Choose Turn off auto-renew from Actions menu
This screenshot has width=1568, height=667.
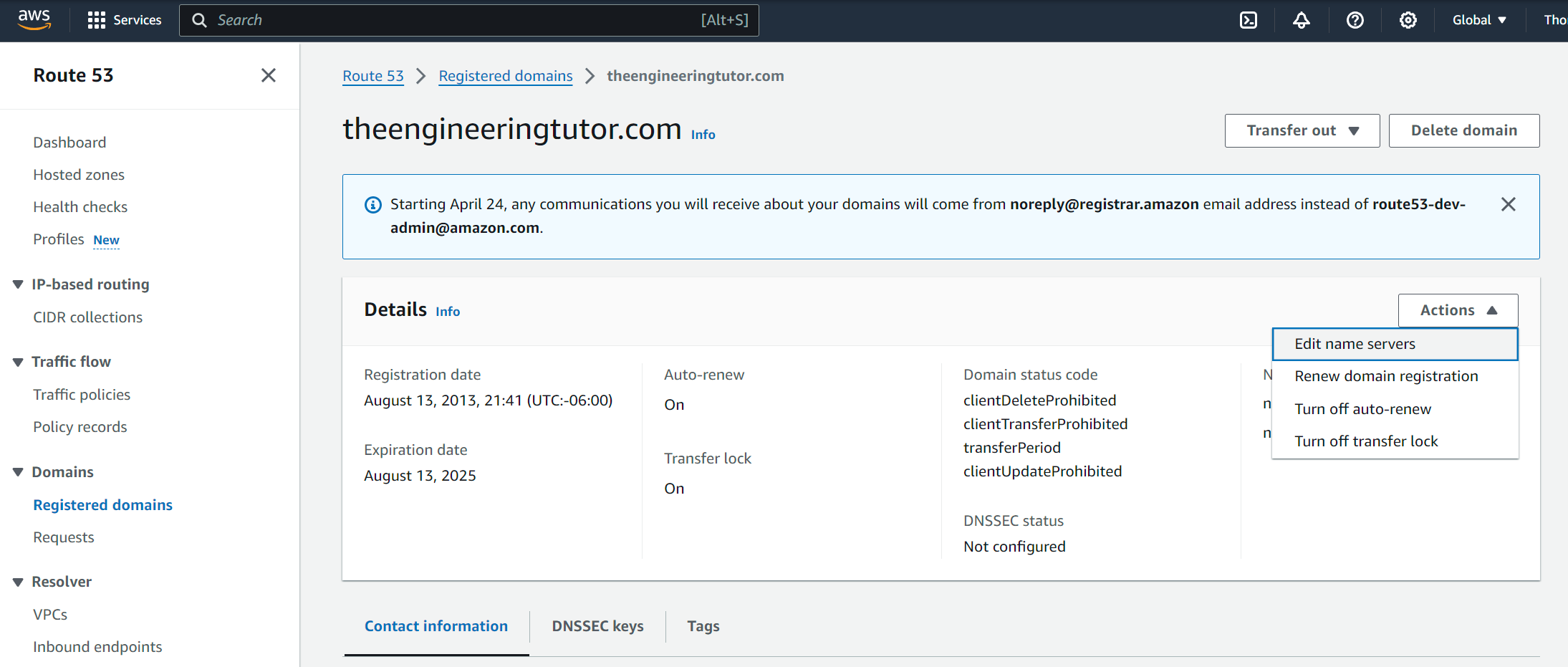pos(1362,408)
